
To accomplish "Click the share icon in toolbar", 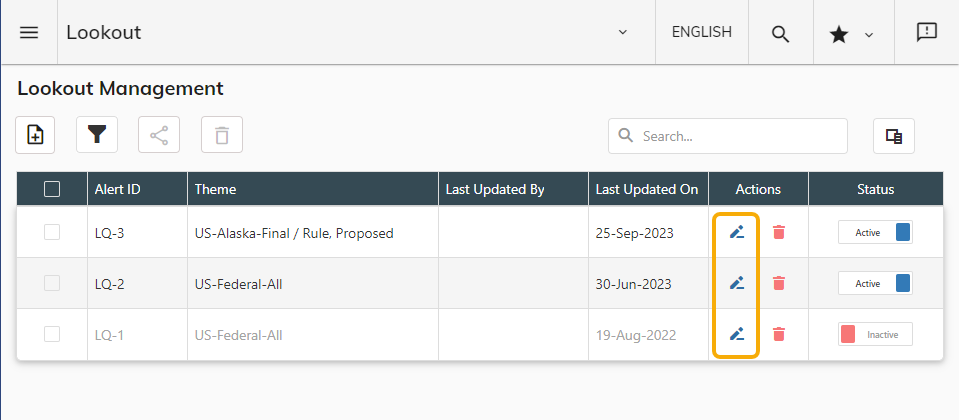I will (x=159, y=135).
